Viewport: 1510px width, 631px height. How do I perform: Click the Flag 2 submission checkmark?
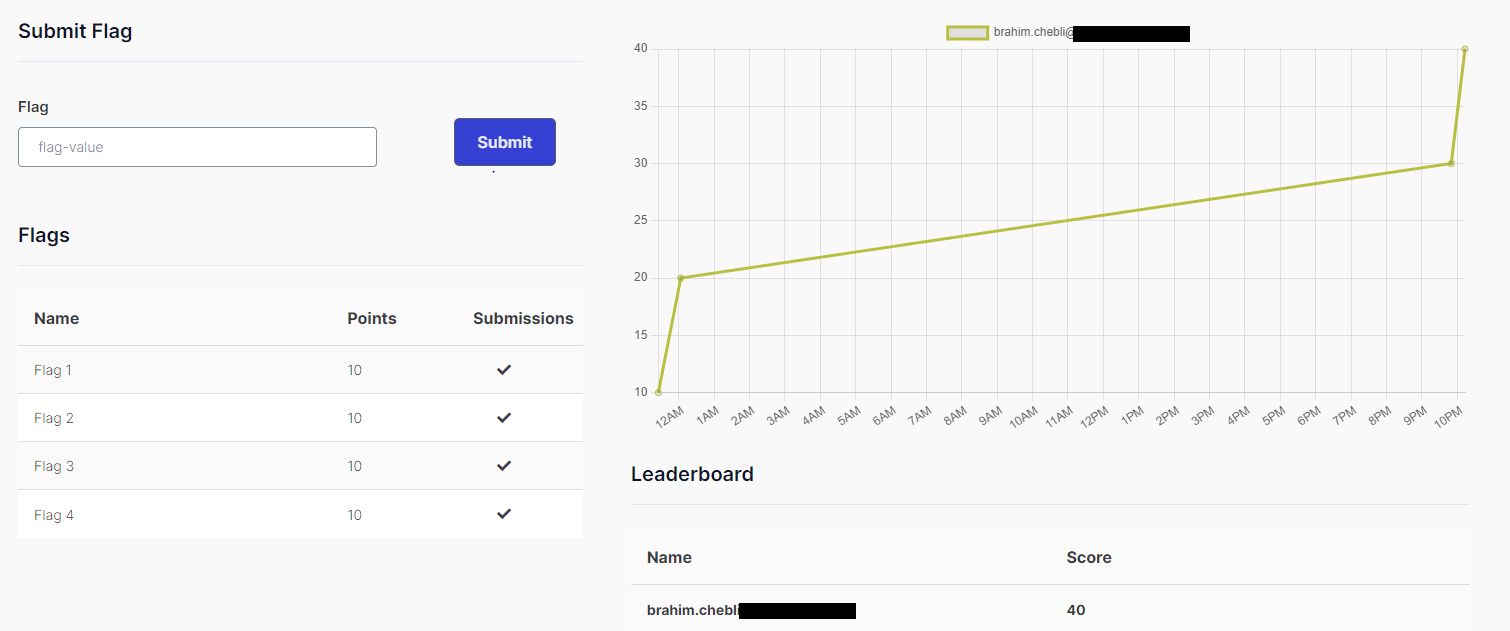tap(504, 418)
